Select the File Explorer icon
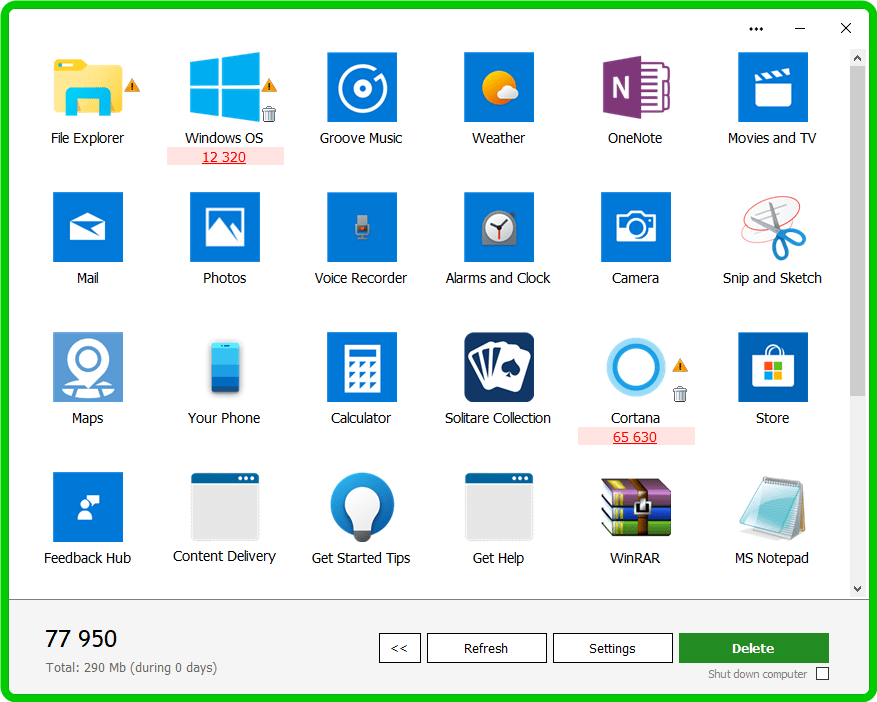 point(88,87)
